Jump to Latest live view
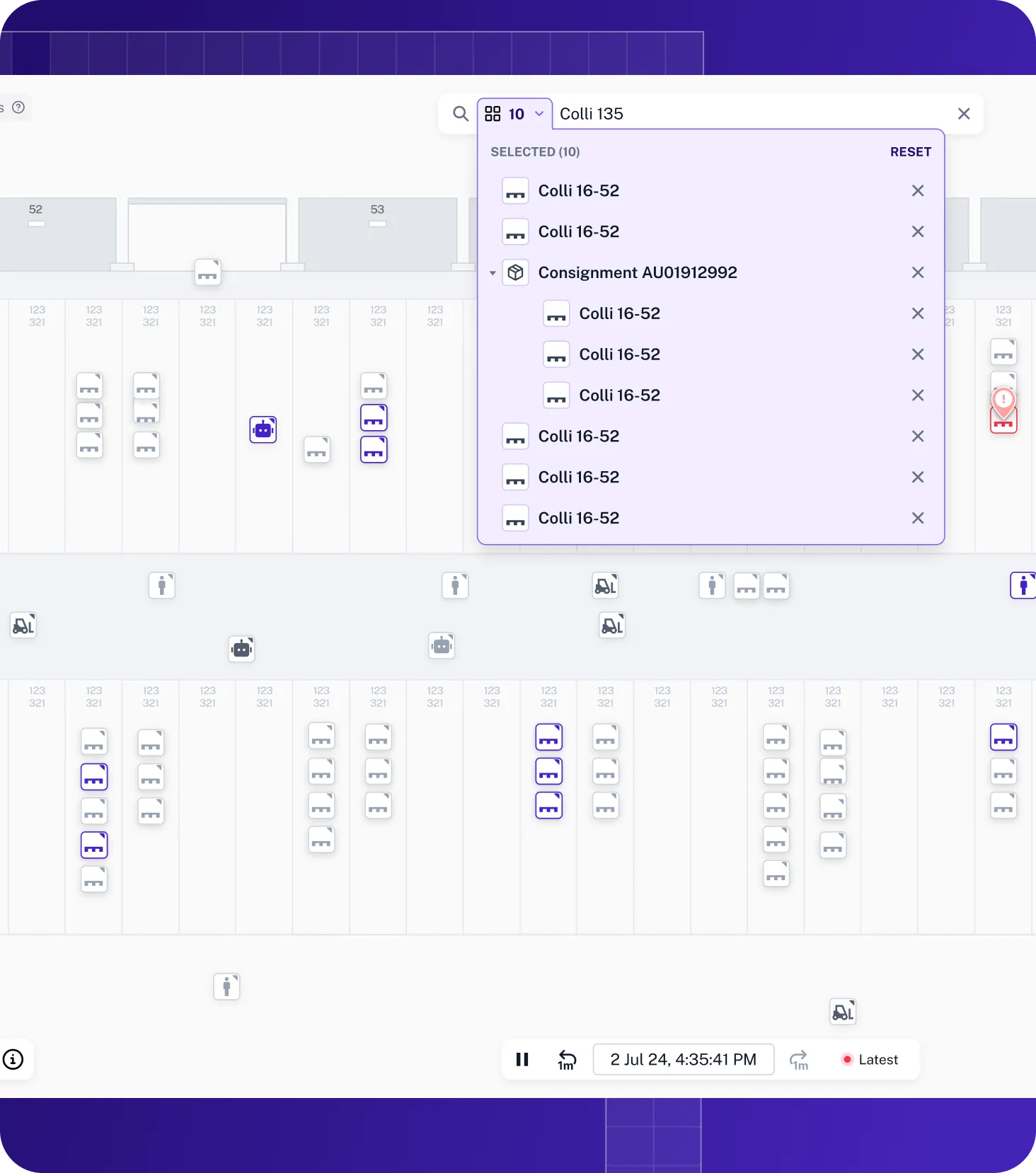This screenshot has height=1173, width=1036. [x=870, y=1060]
